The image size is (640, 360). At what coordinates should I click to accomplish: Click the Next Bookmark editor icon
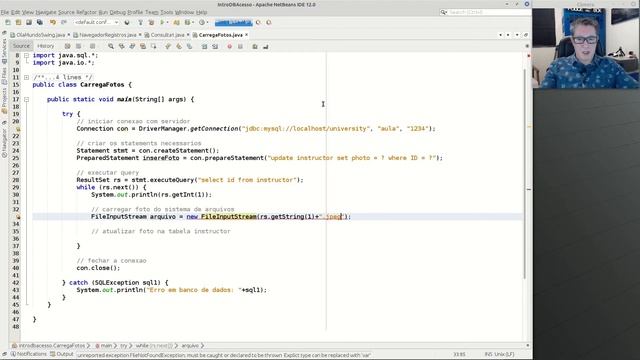tap(179, 47)
